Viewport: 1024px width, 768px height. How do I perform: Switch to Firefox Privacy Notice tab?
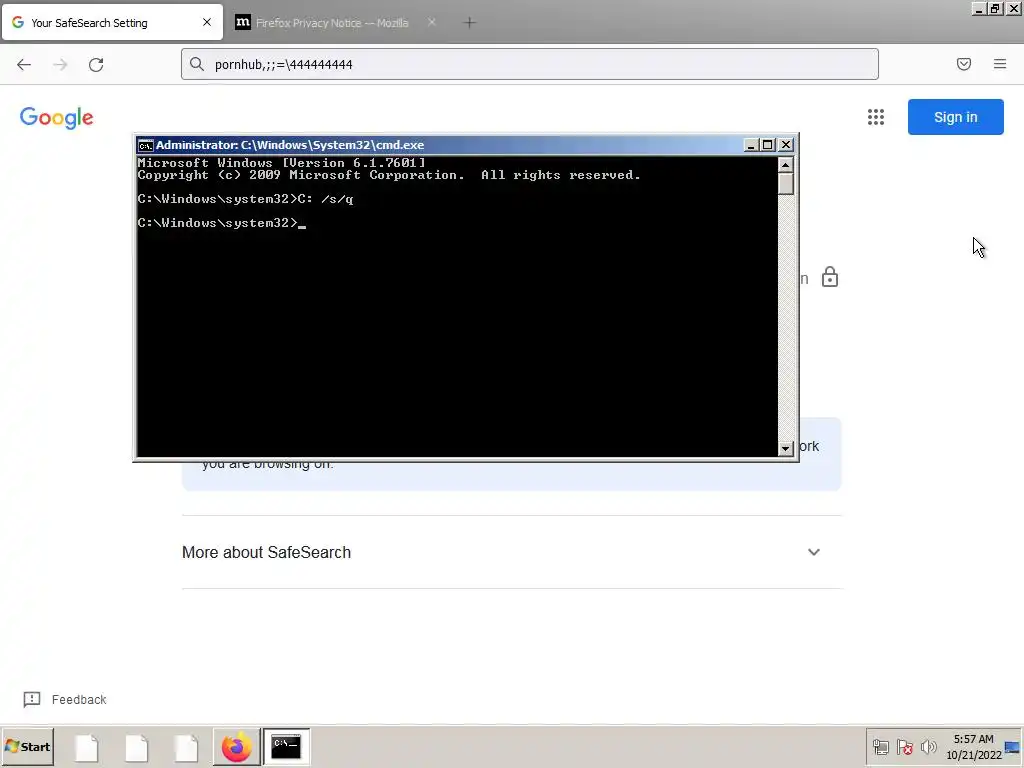click(x=337, y=22)
